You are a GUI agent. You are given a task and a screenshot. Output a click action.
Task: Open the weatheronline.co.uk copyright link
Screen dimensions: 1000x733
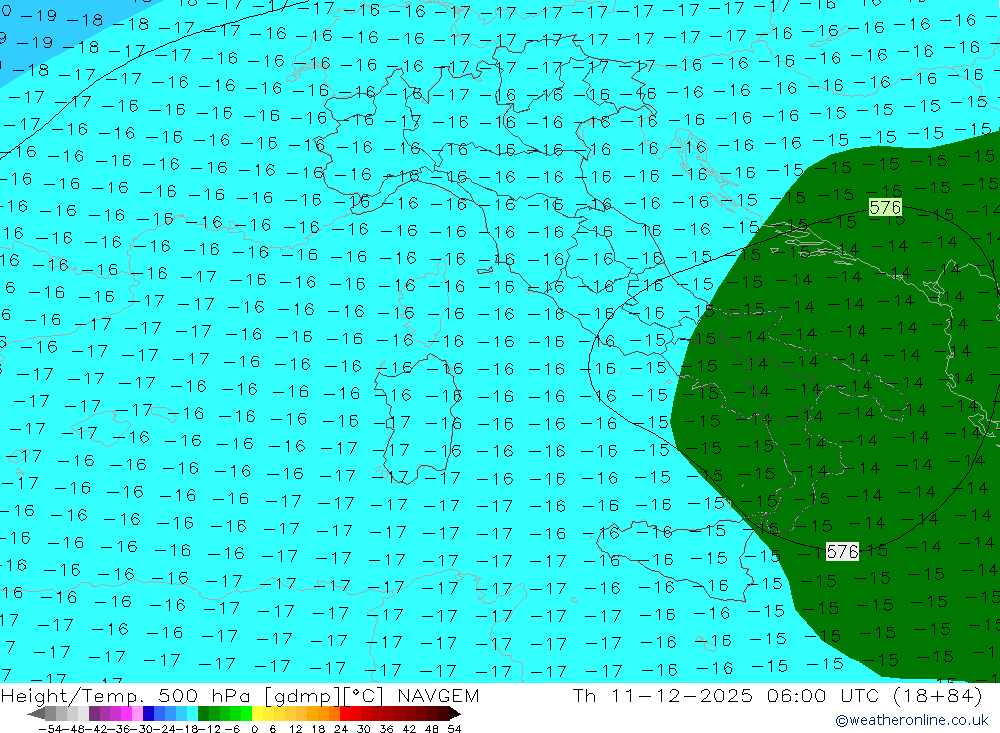pyautogui.click(x=911, y=720)
